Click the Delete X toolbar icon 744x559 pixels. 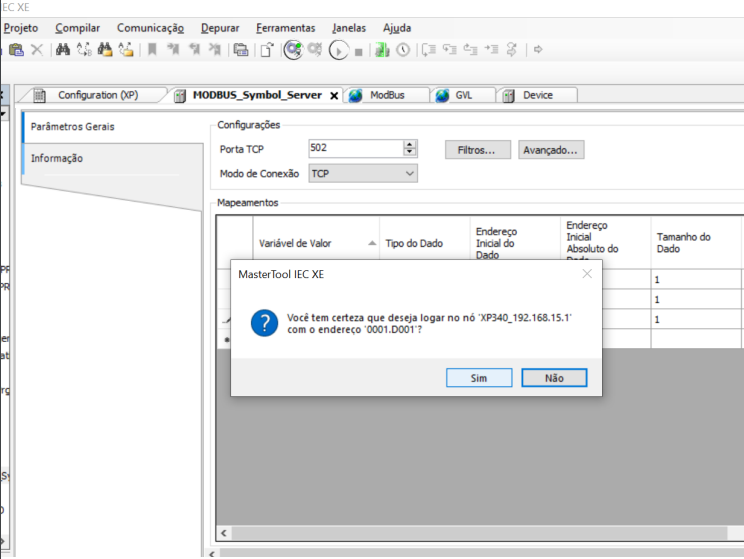click(37, 49)
